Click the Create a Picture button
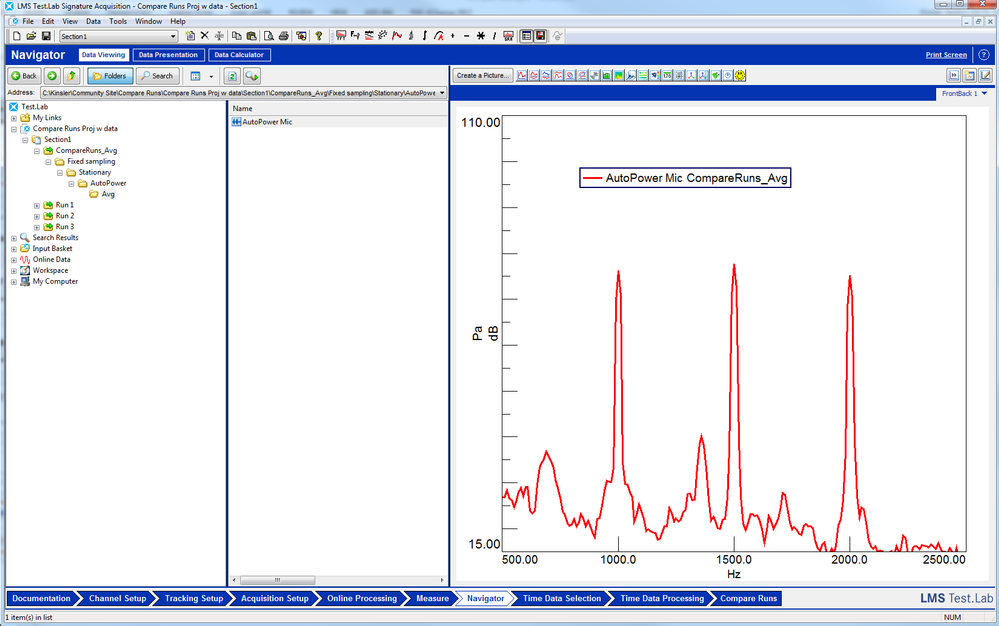Viewport: 999px width, 626px height. coord(483,75)
